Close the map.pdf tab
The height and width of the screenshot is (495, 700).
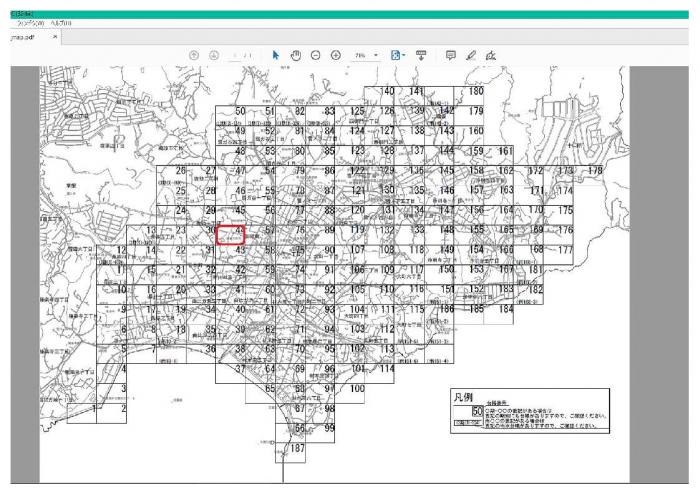tap(55, 36)
